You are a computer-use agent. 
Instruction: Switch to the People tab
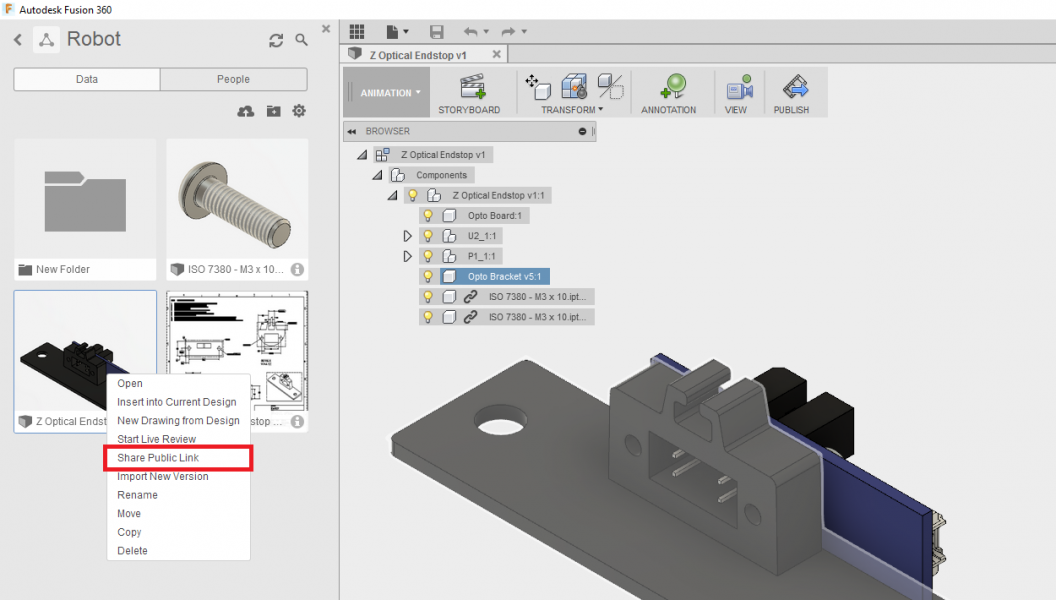tap(233, 79)
